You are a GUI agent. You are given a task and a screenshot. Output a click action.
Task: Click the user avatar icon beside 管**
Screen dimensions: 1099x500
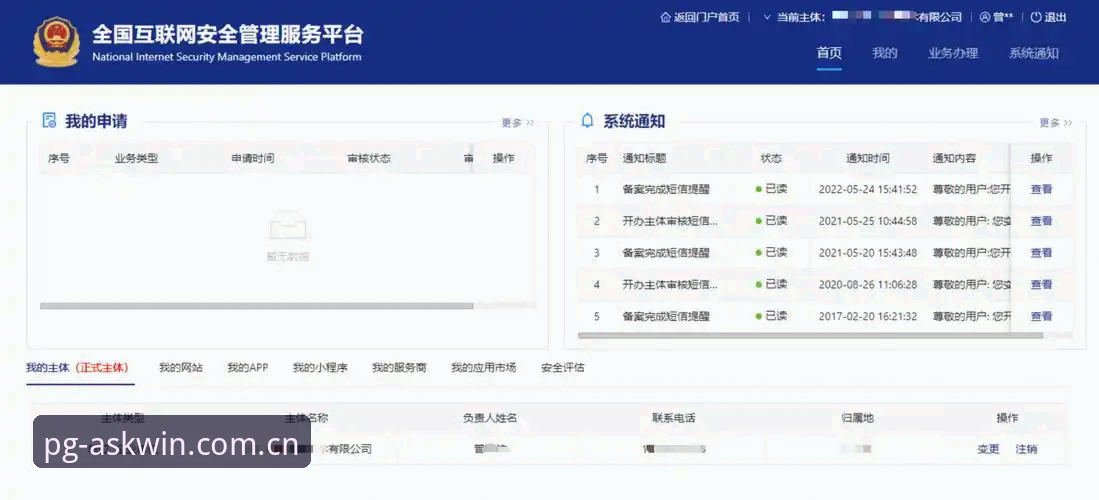coord(985,18)
